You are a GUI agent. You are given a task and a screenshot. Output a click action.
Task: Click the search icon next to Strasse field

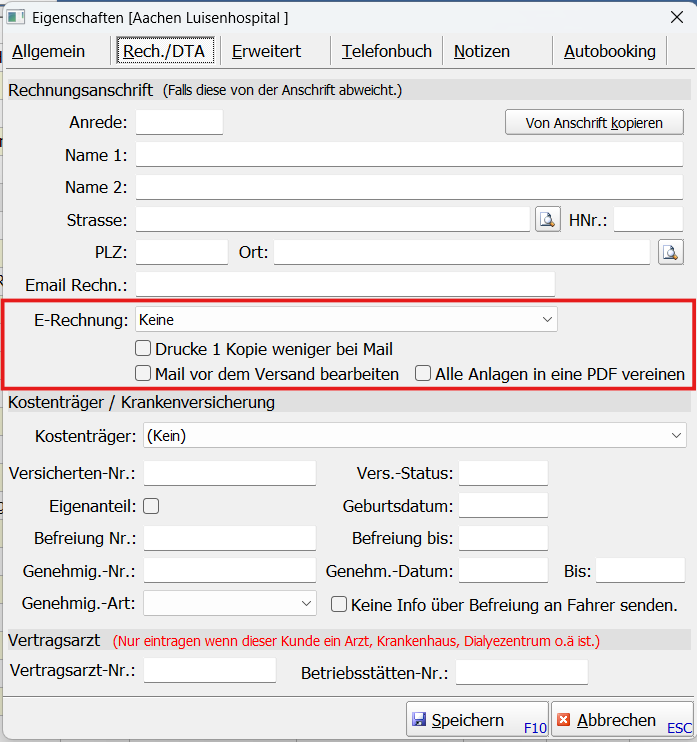[x=547, y=220]
